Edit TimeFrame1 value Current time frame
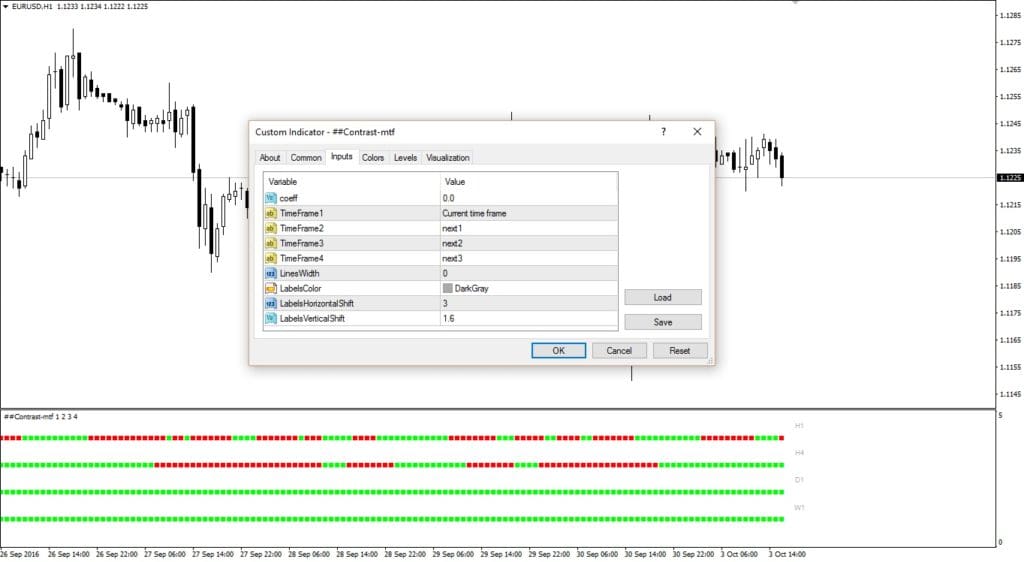Viewport: 1024px width, 562px height. (529, 213)
